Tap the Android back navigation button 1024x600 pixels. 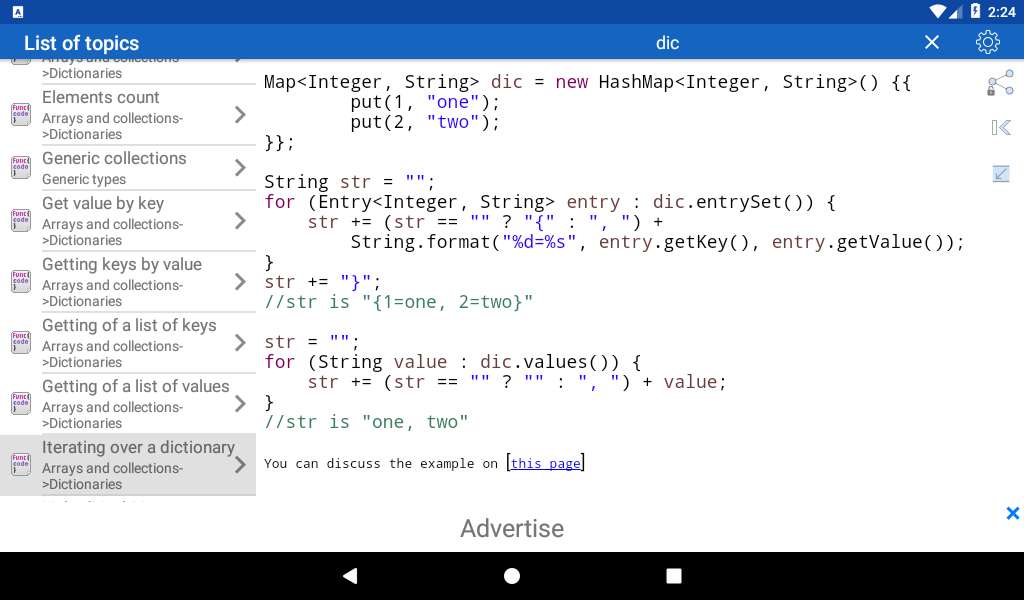pyautogui.click(x=350, y=576)
